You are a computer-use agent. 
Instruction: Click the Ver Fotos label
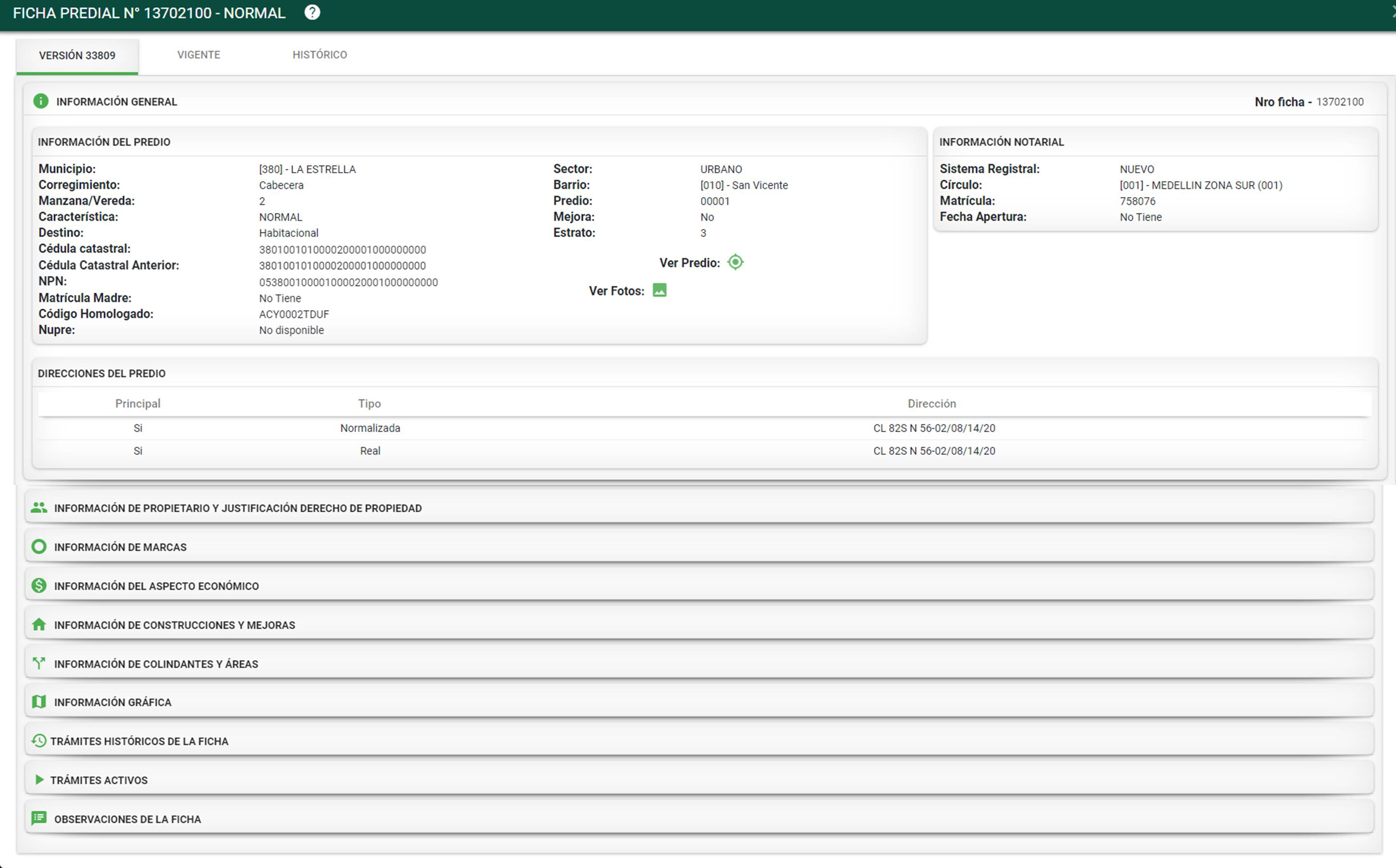pyautogui.click(x=616, y=291)
